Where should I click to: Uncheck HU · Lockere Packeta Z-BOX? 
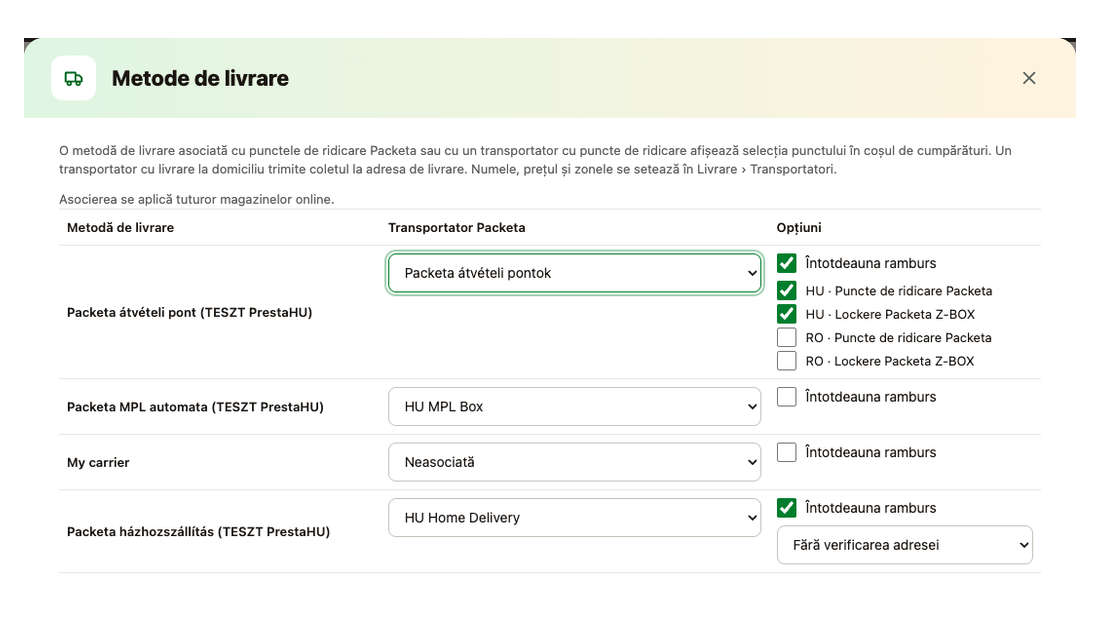click(786, 314)
